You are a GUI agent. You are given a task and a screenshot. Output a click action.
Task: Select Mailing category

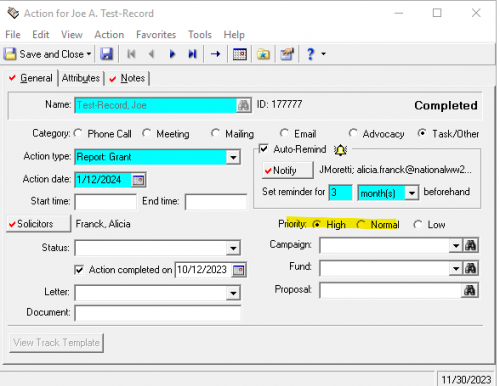(215, 133)
